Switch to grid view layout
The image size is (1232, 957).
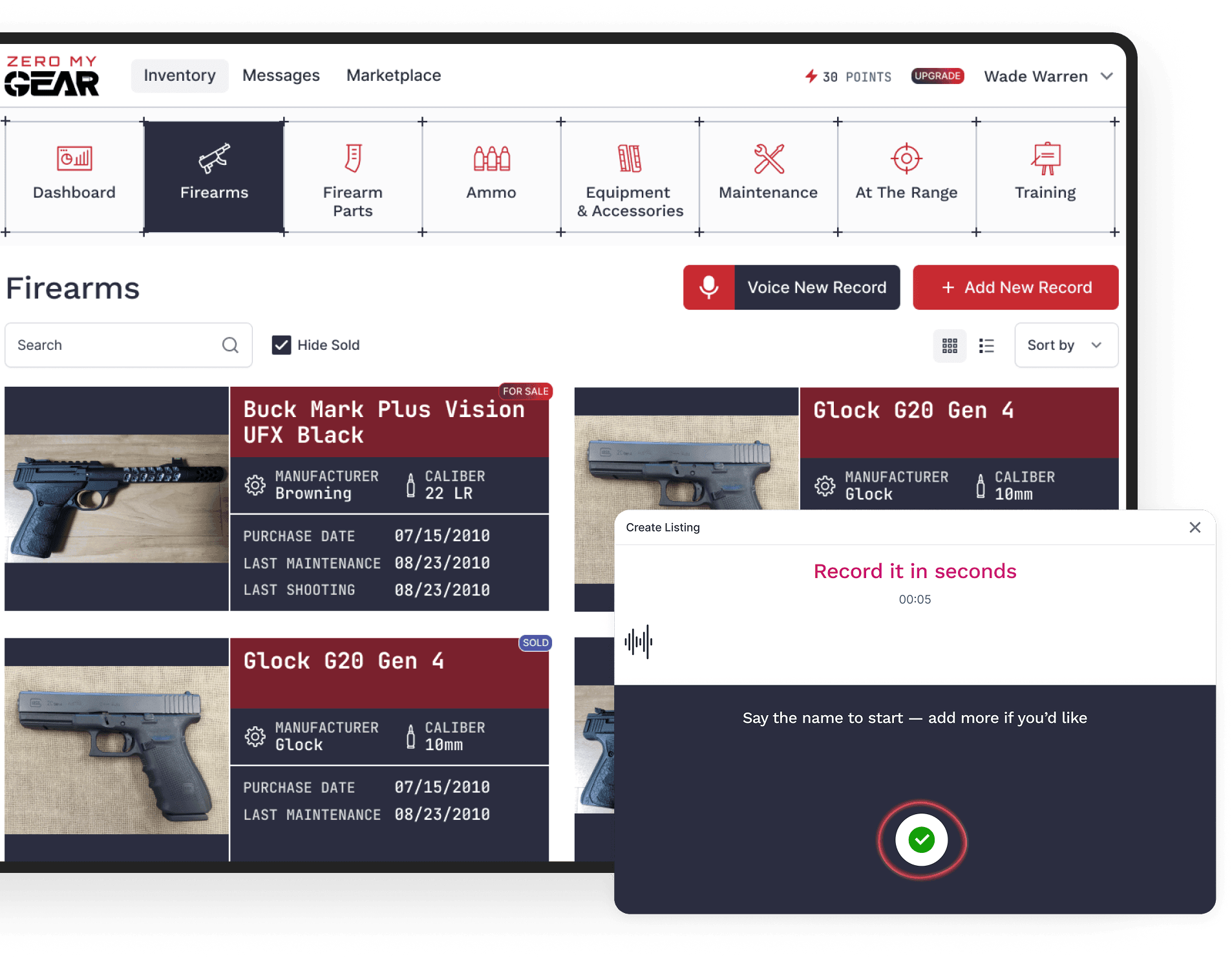pos(950,345)
